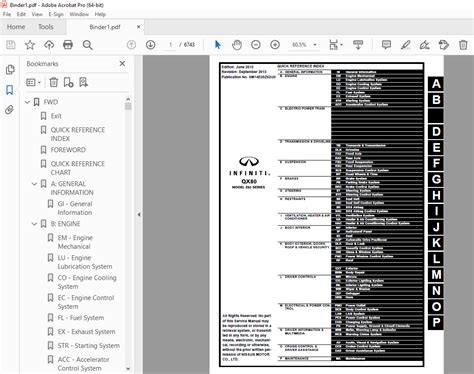Image resolution: width=474 pixels, height=374 pixels.
Task: Click the scrolling mode keyboard icon
Action: (x=358, y=45)
